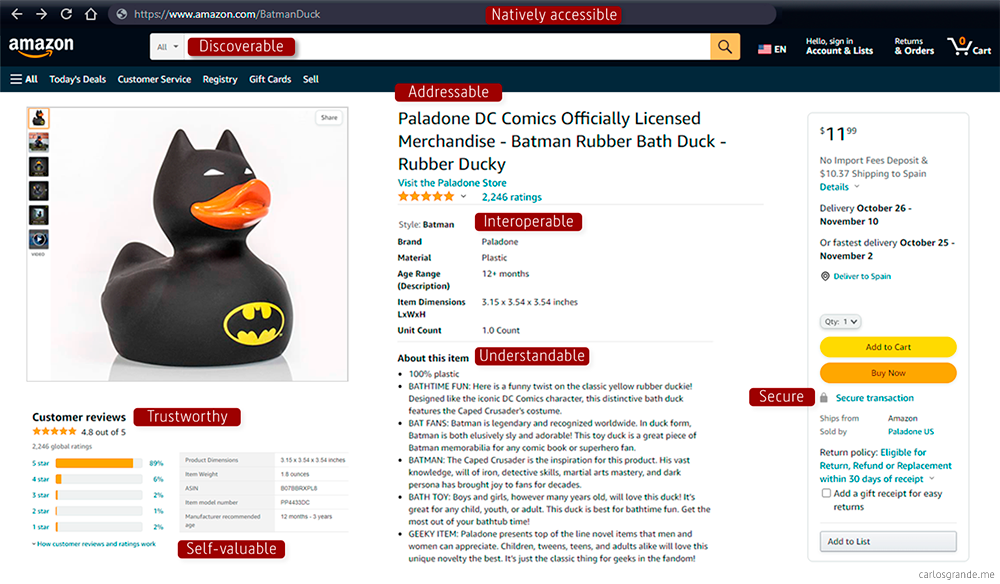Open the All hamburger menu
The width and height of the screenshot is (1000, 584).
(x=24, y=79)
